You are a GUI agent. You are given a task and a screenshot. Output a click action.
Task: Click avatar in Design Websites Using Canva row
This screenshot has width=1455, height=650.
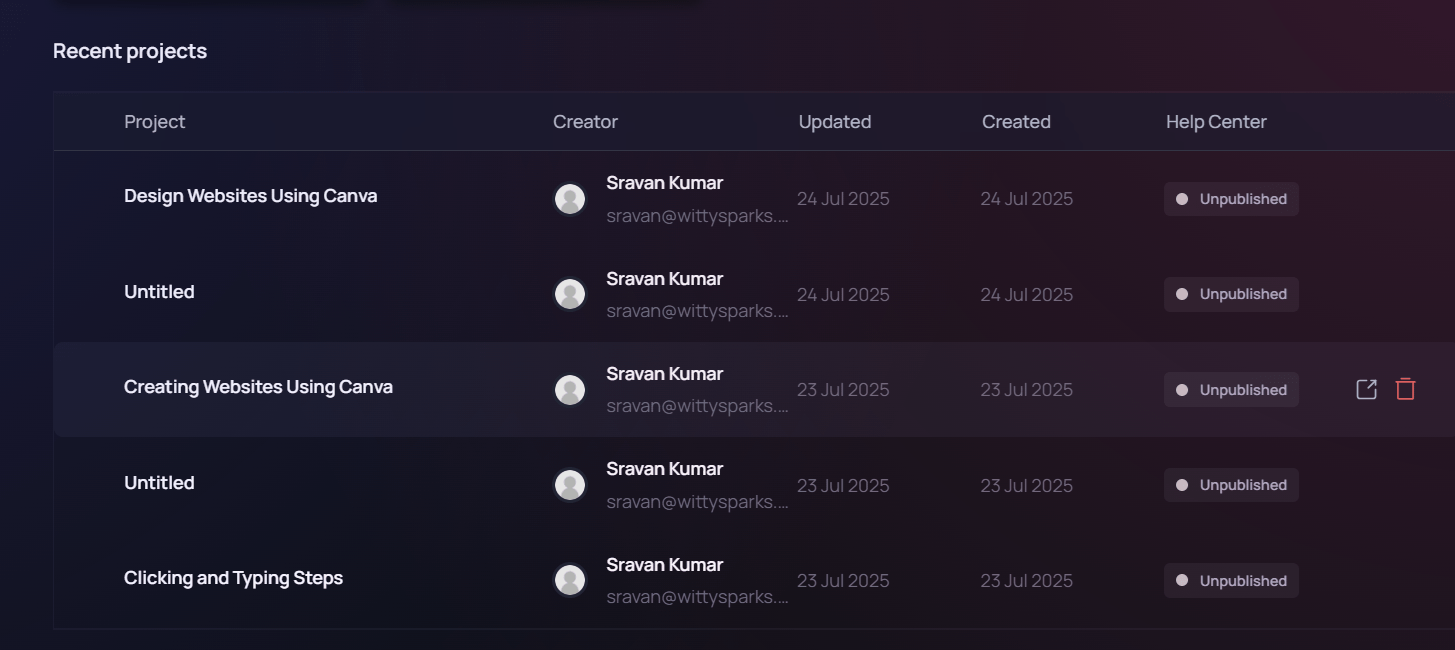click(x=570, y=199)
